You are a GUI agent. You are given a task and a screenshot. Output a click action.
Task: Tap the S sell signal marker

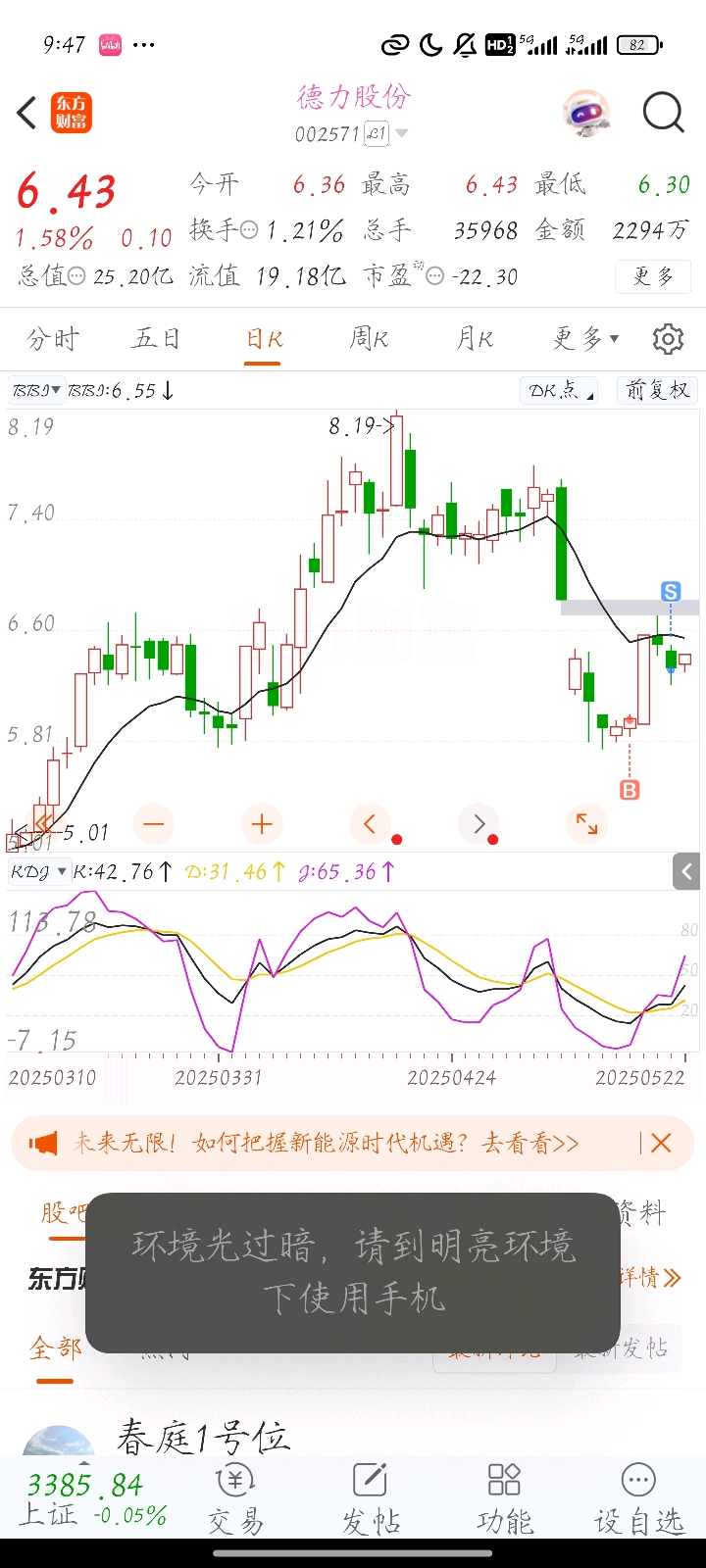point(671,591)
